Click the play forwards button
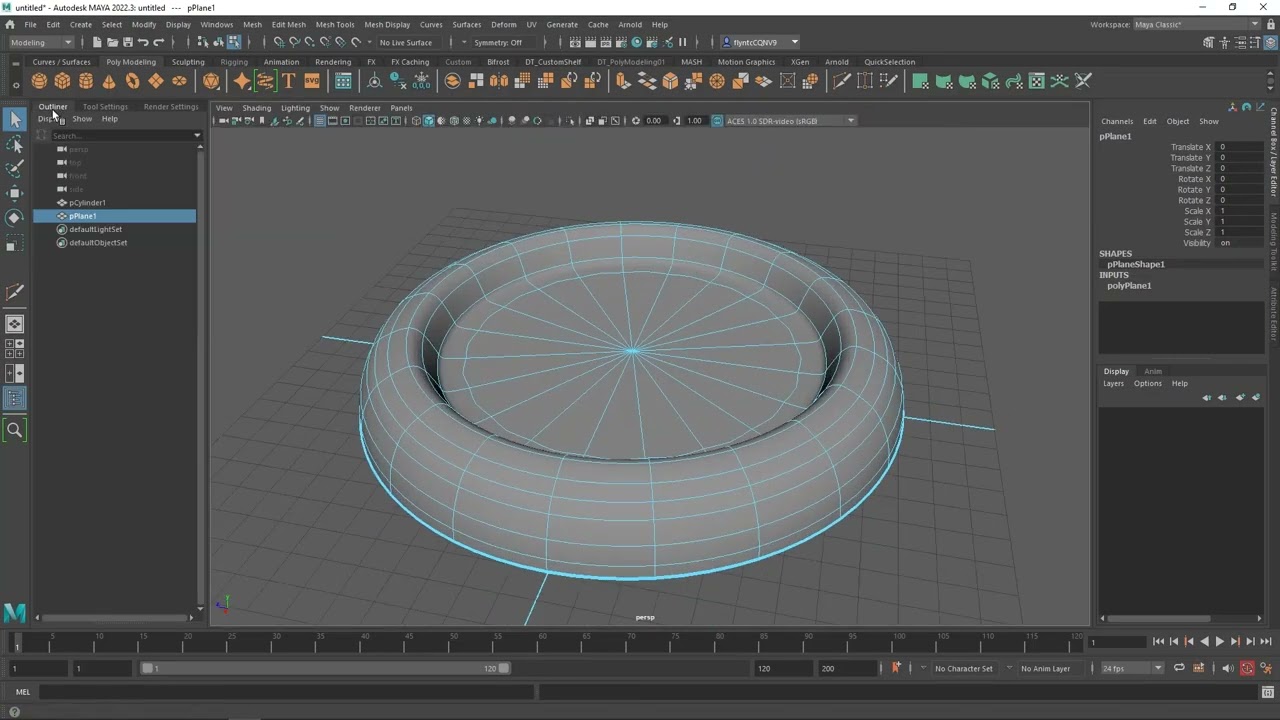Screen dimensions: 1280x720 [x=1219, y=641]
